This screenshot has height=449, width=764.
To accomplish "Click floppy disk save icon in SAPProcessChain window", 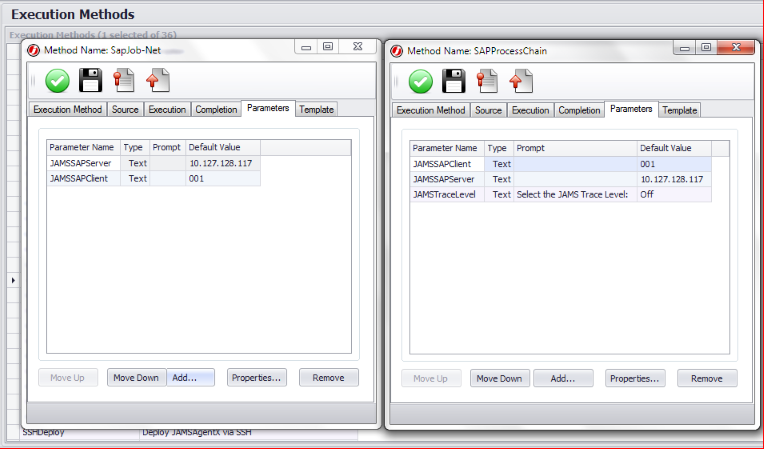I will (454, 81).
